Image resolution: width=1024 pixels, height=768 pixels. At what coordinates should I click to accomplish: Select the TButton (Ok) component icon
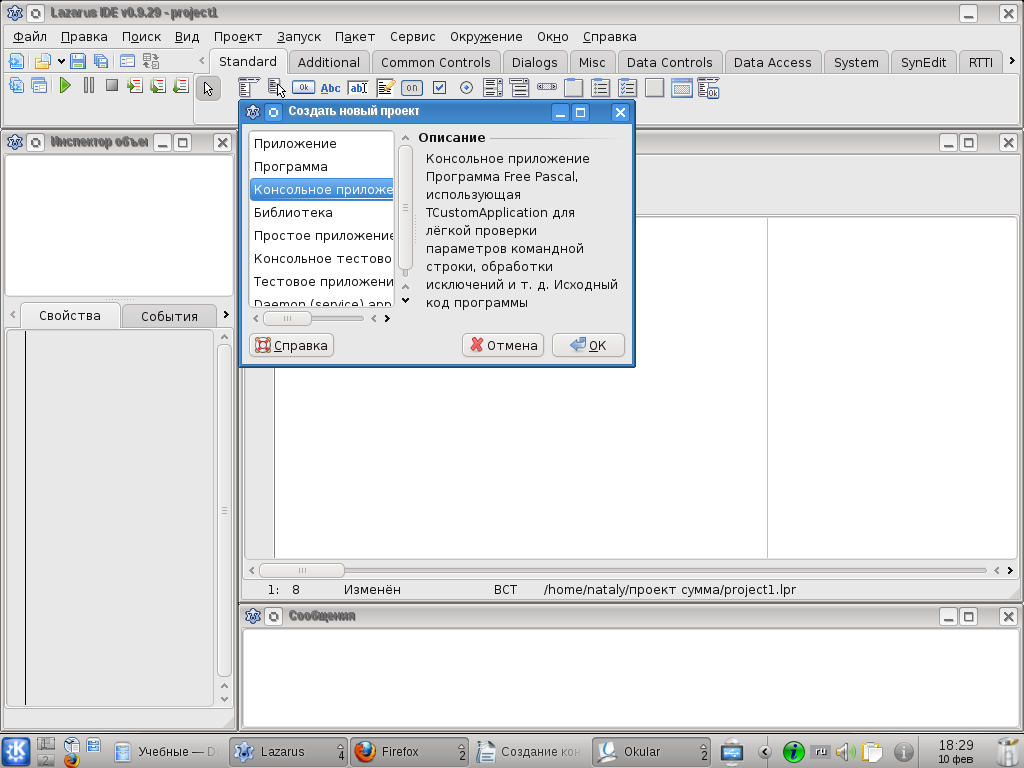point(304,88)
